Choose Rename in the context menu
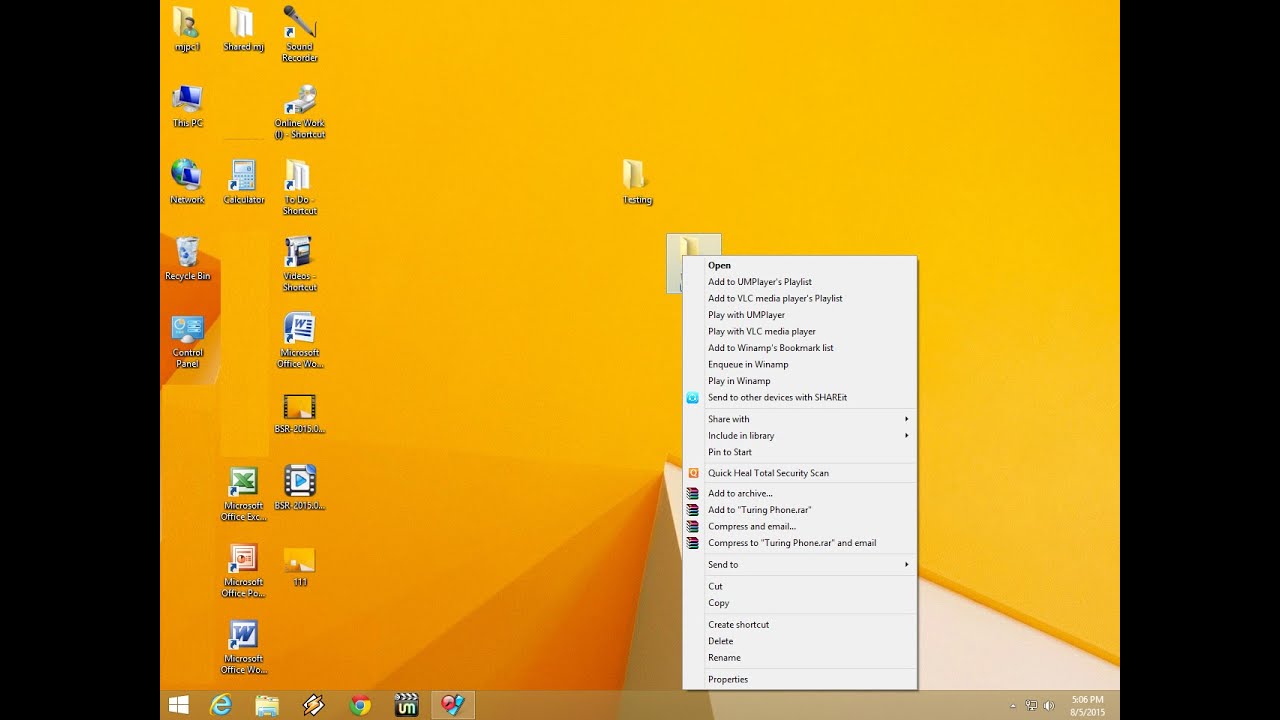 pyautogui.click(x=799, y=657)
